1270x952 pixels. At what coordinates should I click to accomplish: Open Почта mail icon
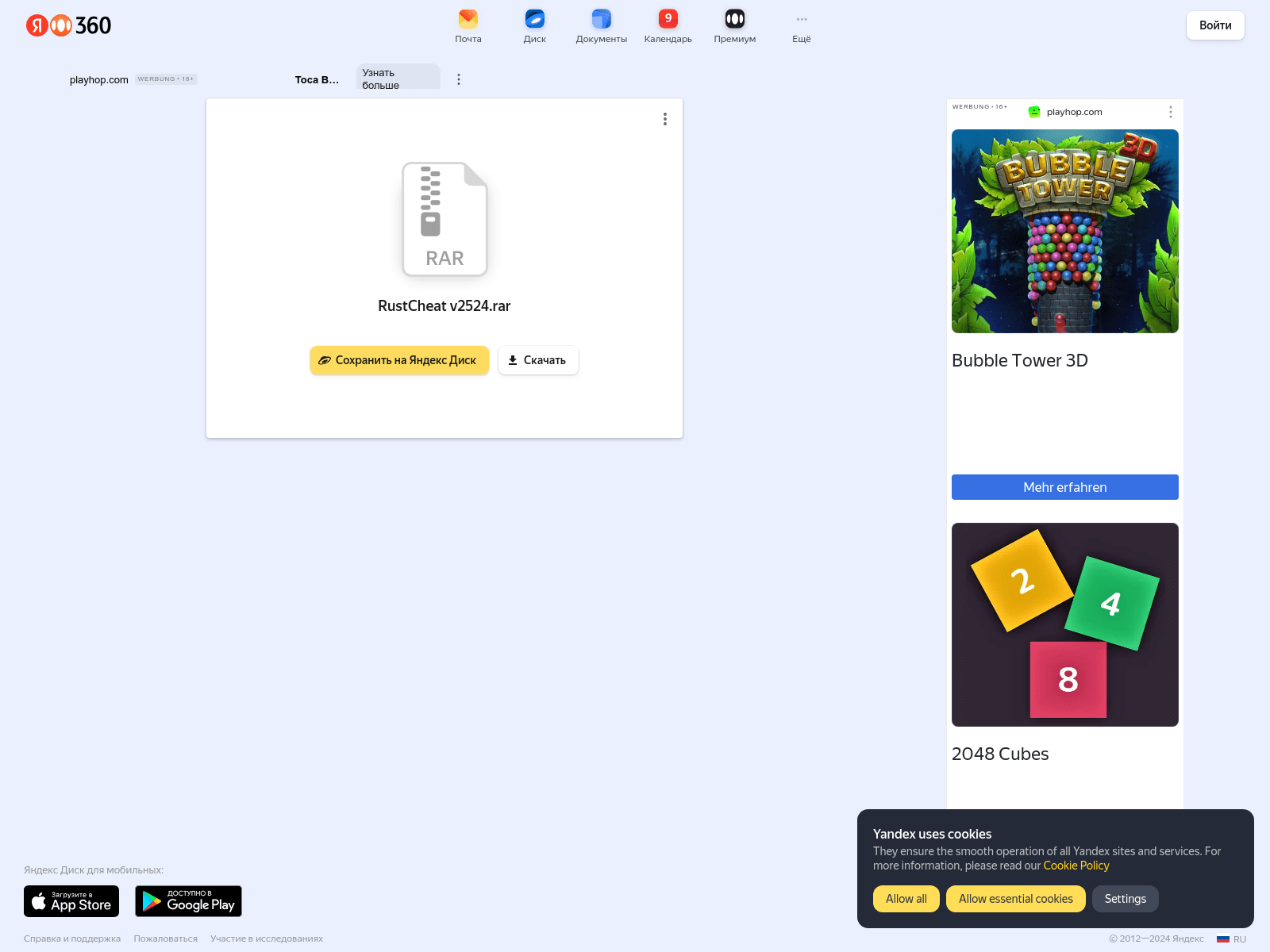(x=468, y=26)
